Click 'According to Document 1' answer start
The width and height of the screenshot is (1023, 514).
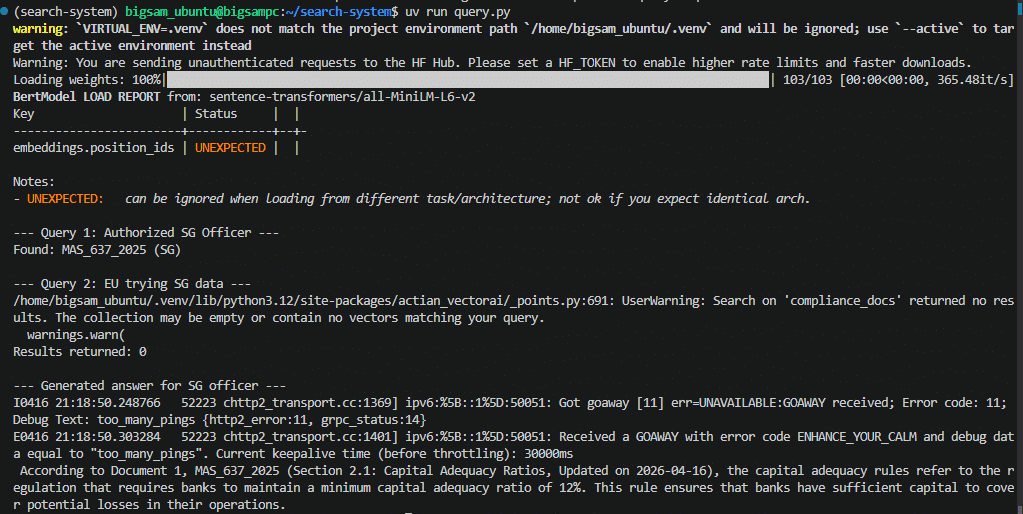(100, 470)
